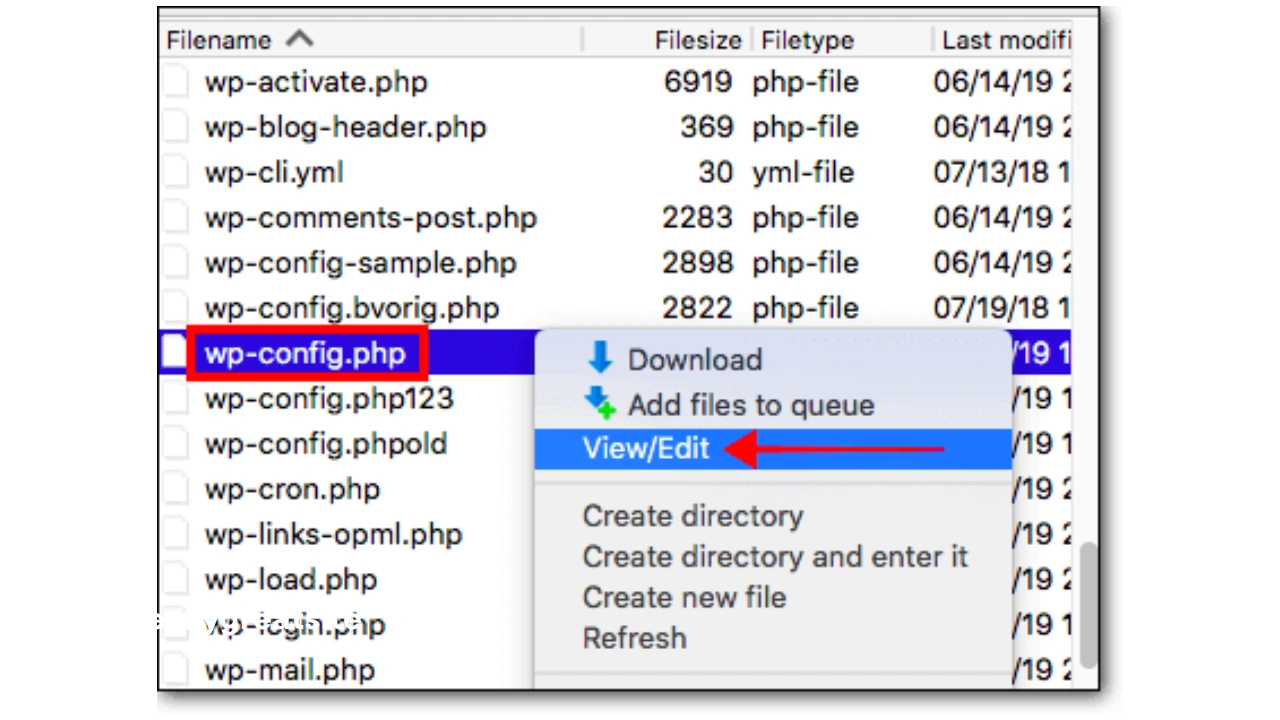The height and width of the screenshot is (720, 1280).
Task: Select the wp-activate.php file
Action: [x=316, y=82]
